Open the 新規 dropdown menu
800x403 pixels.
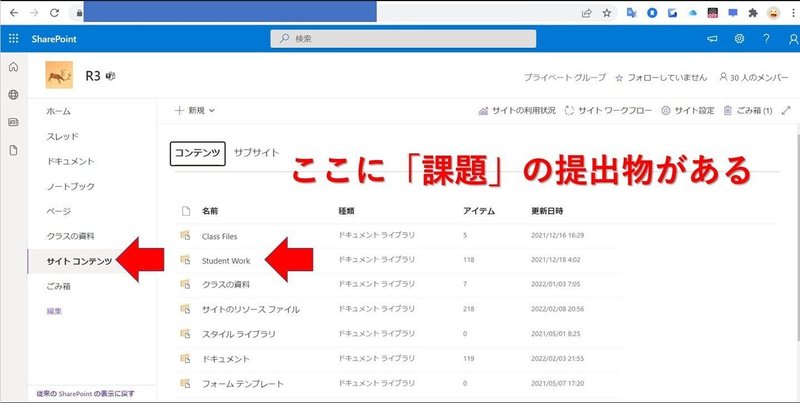195,110
